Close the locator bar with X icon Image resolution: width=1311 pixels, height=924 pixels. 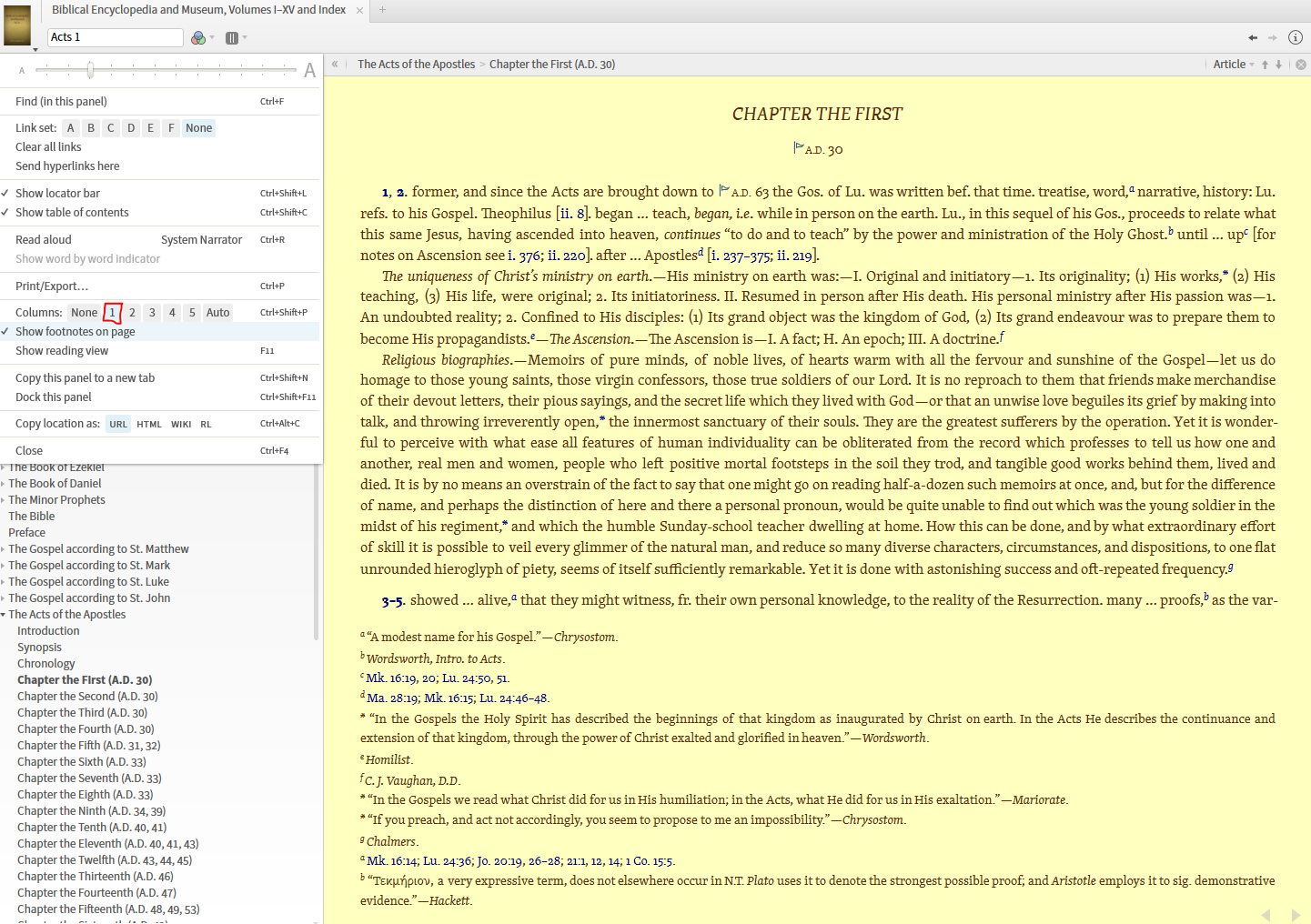pos(1301,65)
